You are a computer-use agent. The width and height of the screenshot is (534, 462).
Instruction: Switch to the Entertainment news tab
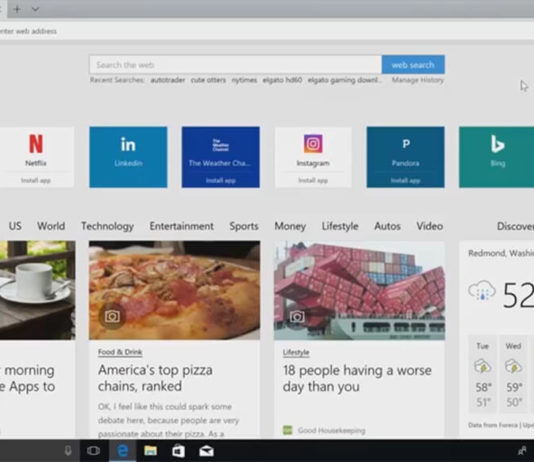tap(182, 226)
